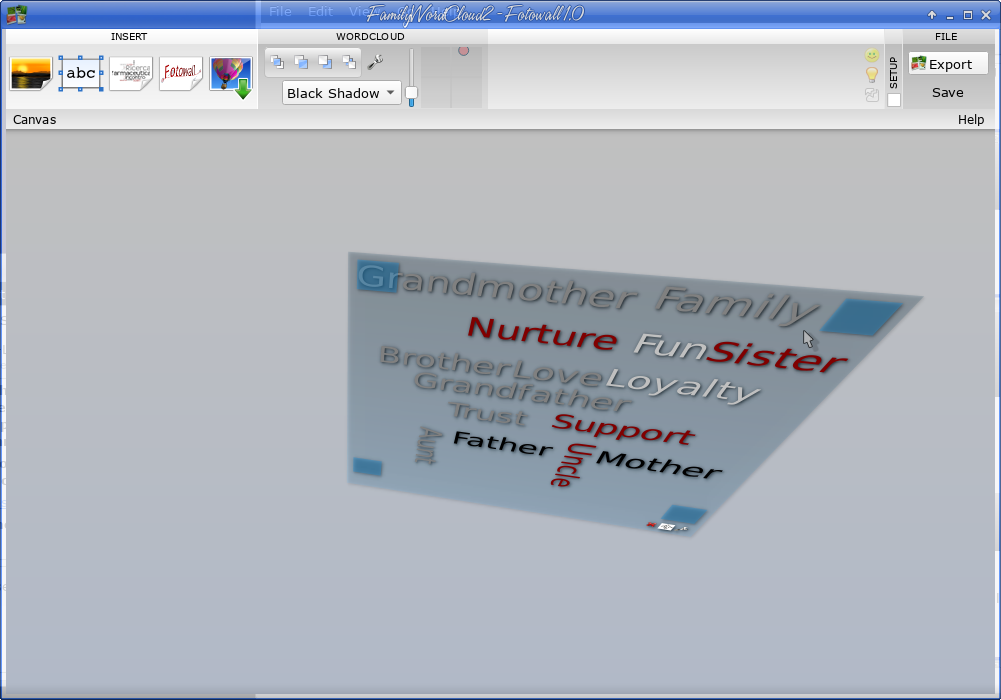Click the Export button
Viewport: 1001px width, 700px height.
[948, 64]
